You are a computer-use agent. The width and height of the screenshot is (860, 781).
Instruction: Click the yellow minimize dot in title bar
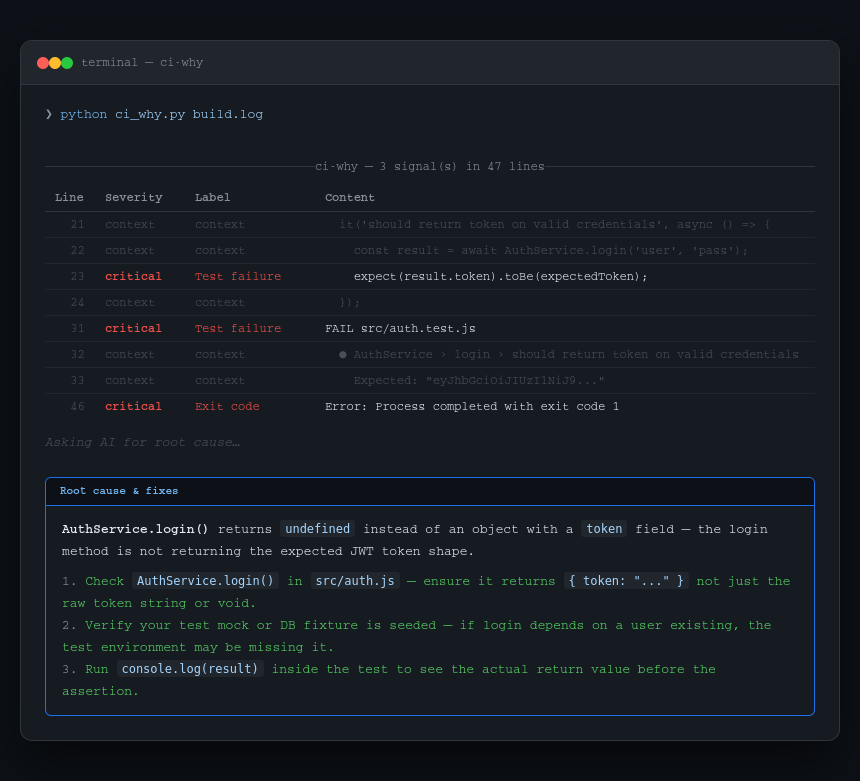(x=55, y=63)
